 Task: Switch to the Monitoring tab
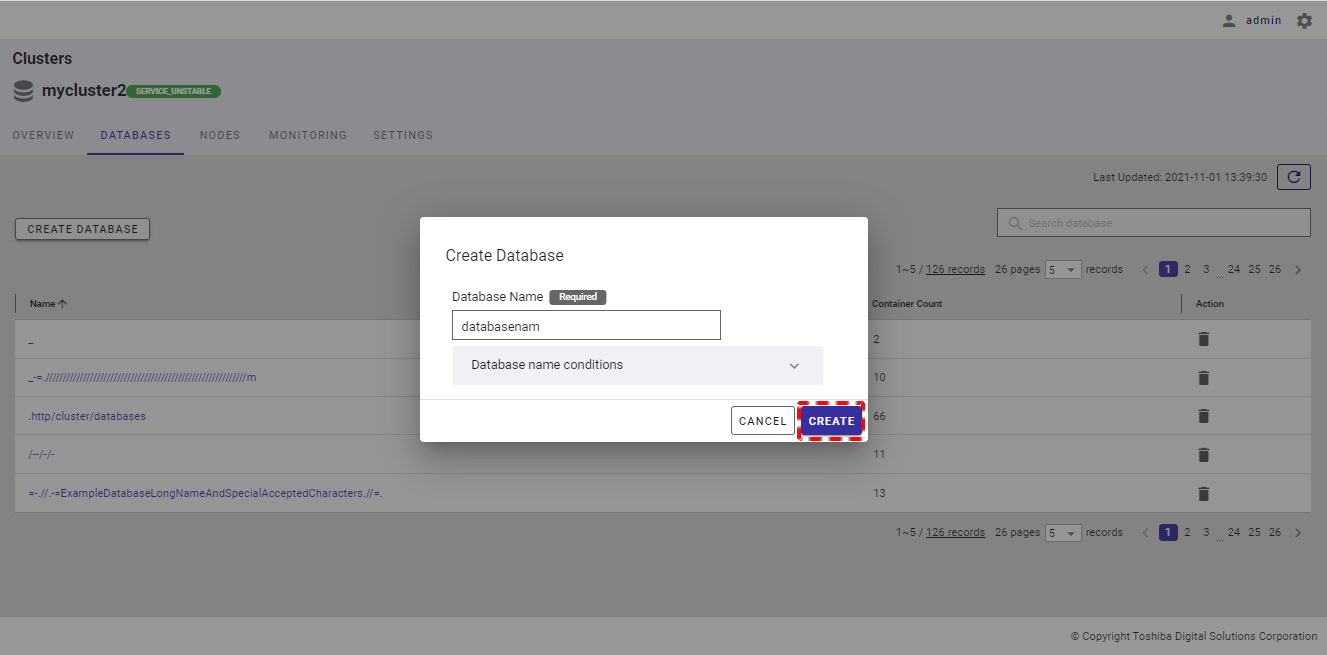[308, 135]
